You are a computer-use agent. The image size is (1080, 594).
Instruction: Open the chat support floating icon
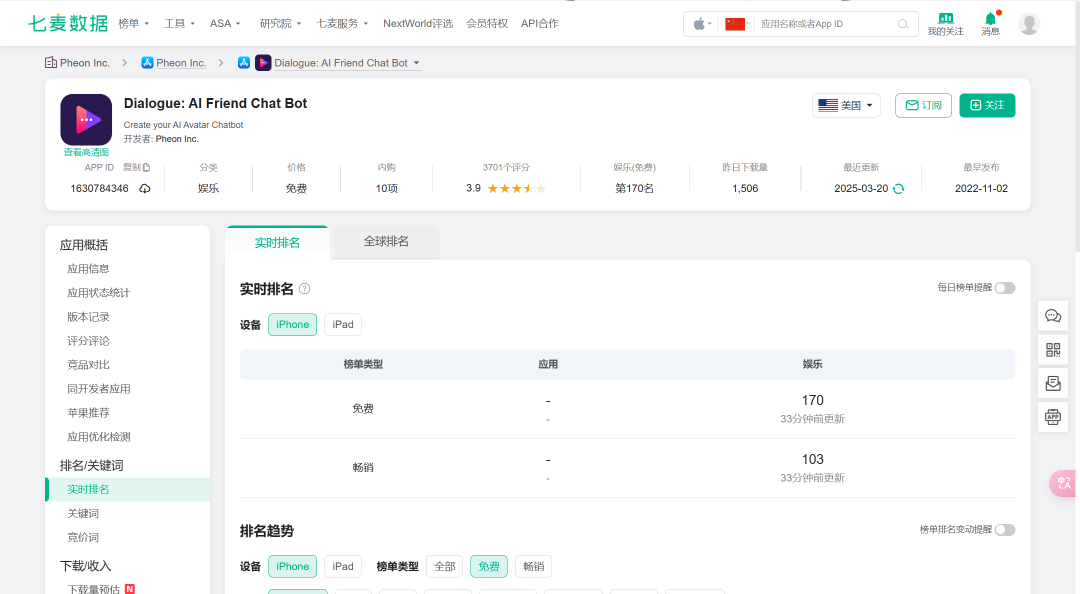pyautogui.click(x=1053, y=316)
